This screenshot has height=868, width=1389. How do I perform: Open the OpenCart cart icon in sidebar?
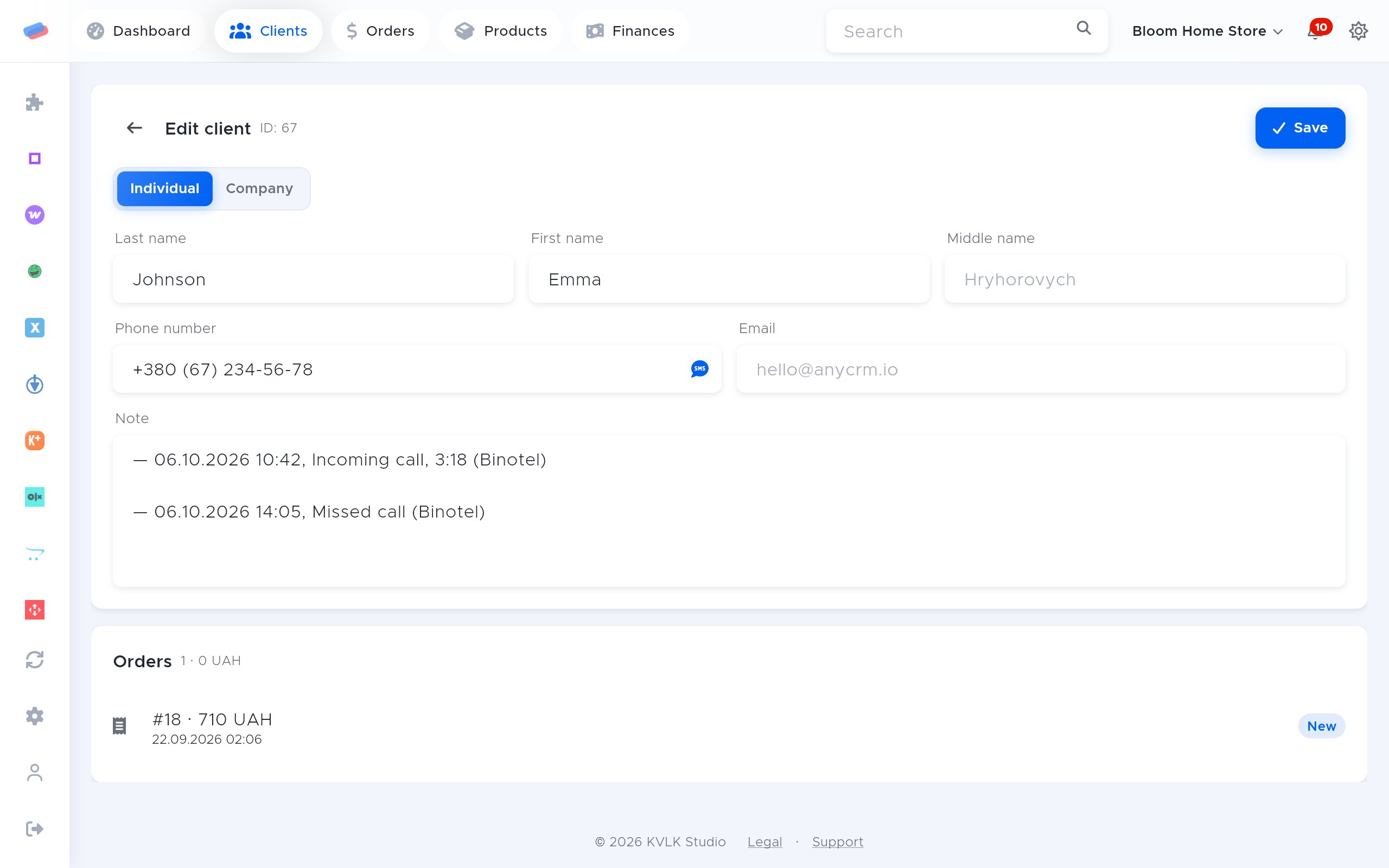coord(34,553)
